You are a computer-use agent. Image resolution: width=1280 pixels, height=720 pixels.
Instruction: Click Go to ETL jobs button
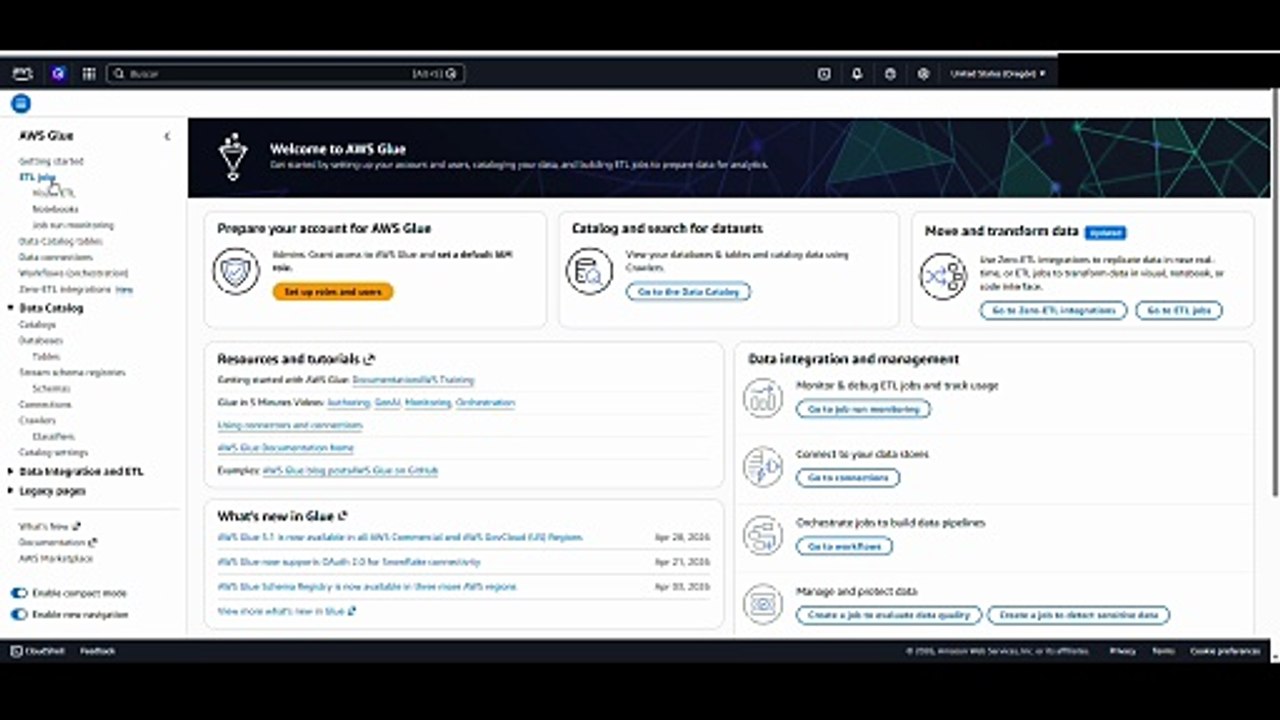click(1179, 311)
